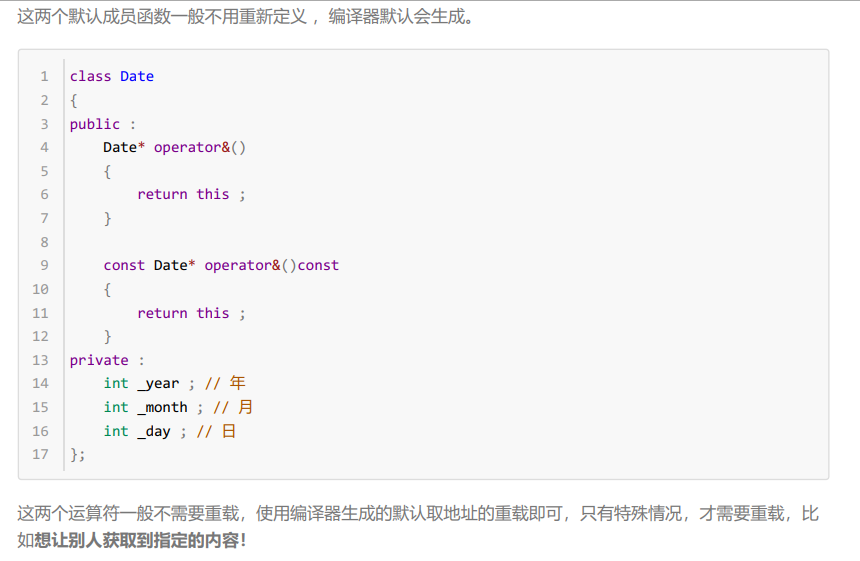Click the "public :" access specifier line
Viewport: 860px width, 561px height.
point(103,124)
